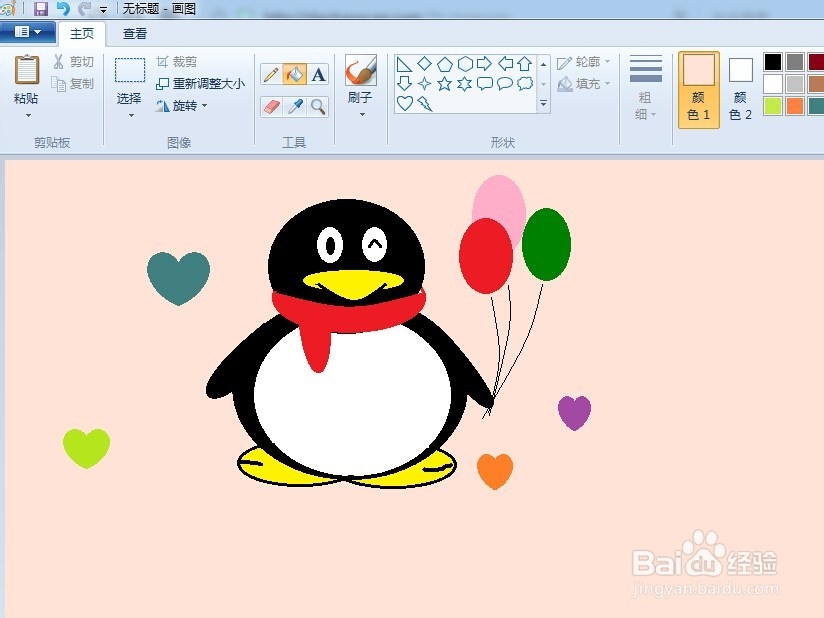The width and height of the screenshot is (824, 618).
Task: Pick the up arrow shape
Action: [x=524, y=64]
